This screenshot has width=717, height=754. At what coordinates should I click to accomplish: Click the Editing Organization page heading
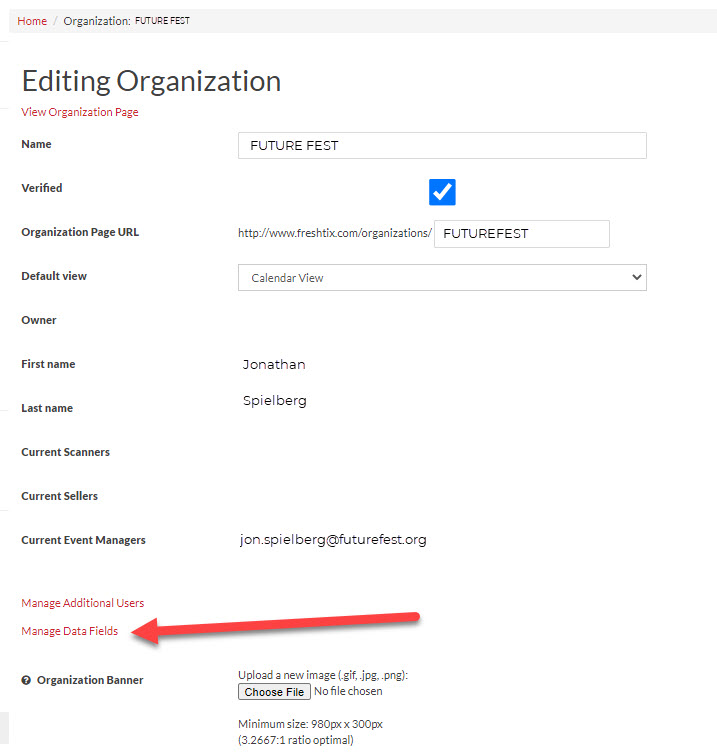151,81
